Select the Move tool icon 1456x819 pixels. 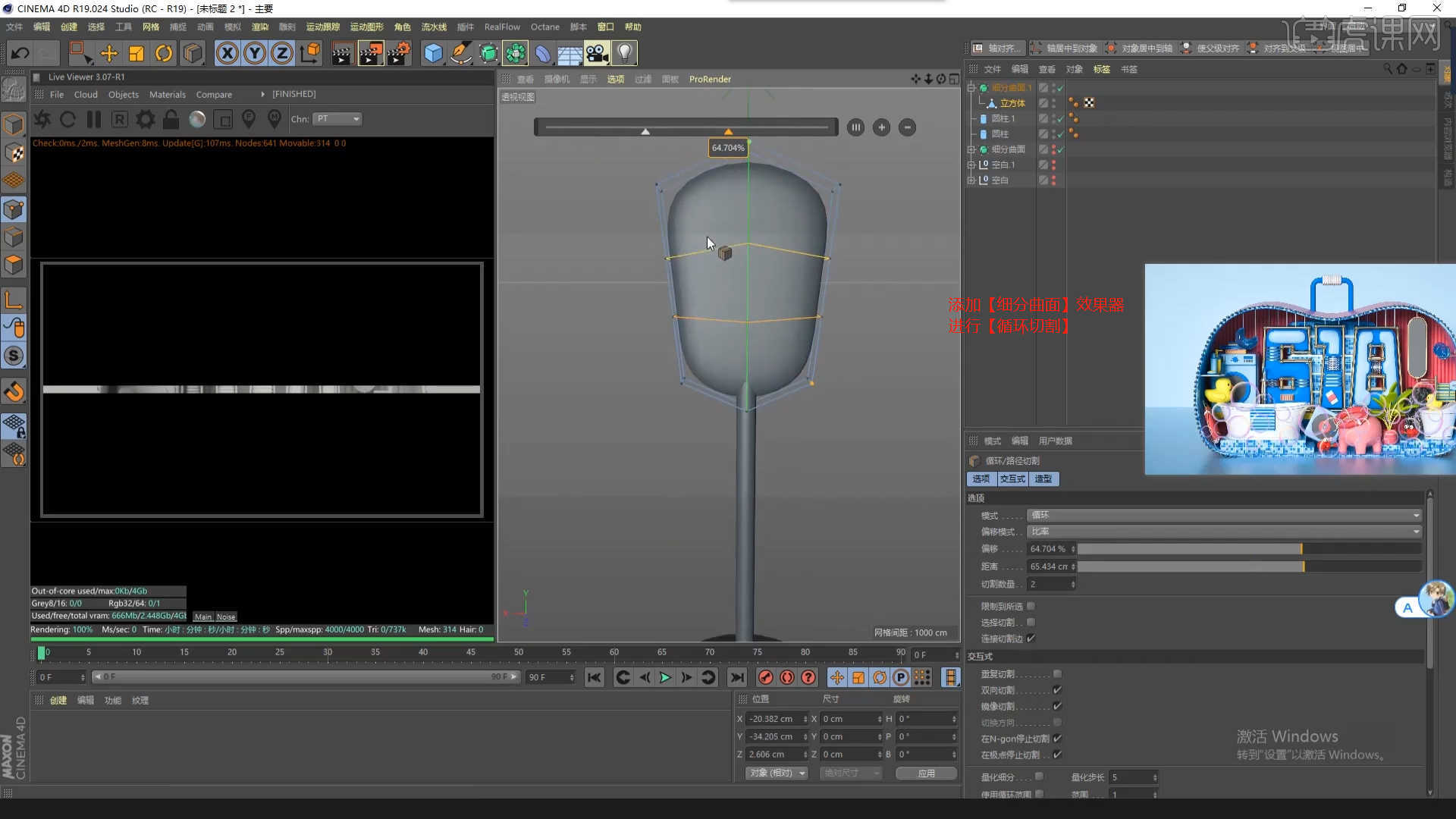(108, 53)
